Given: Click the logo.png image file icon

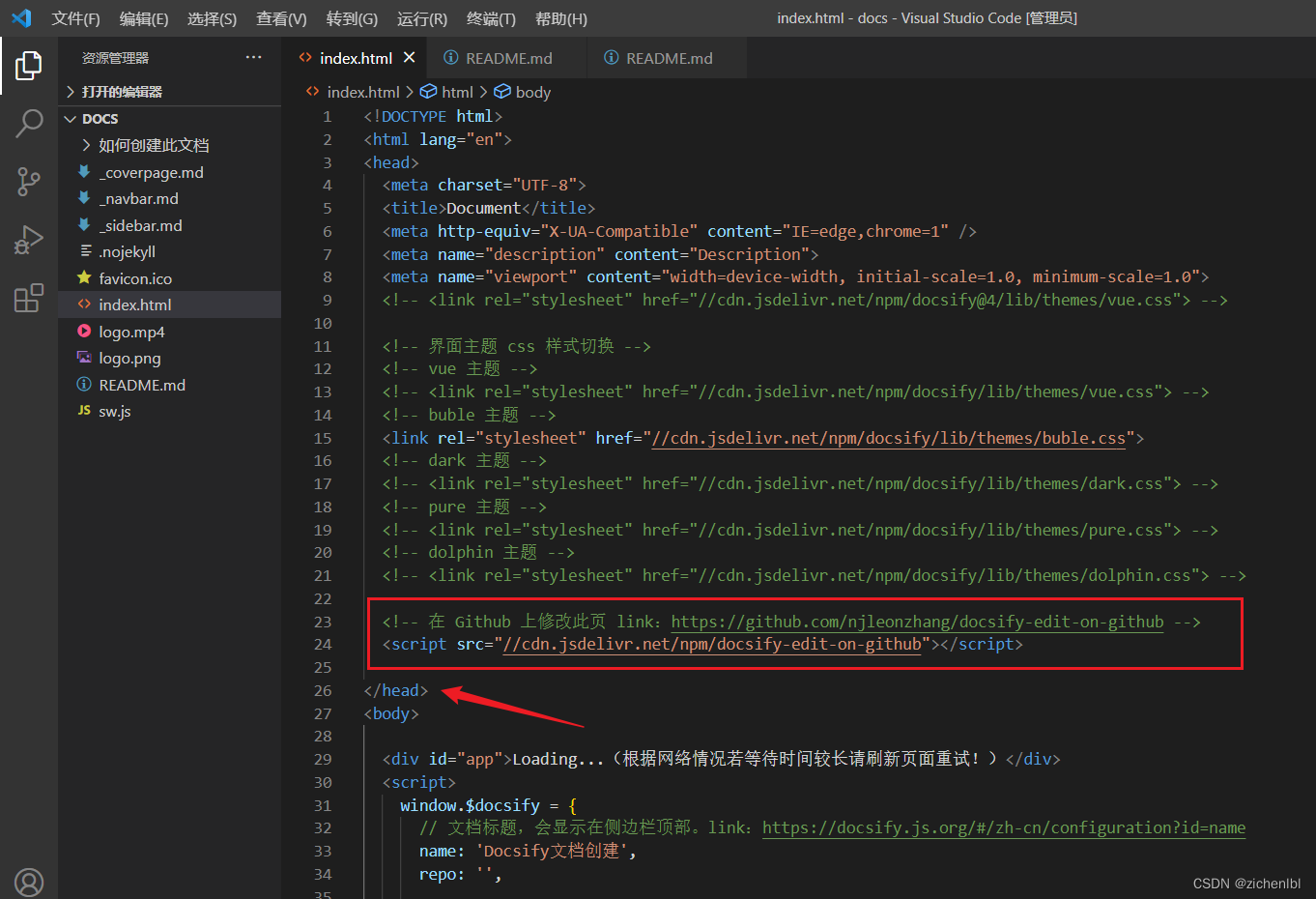Looking at the screenshot, I should tap(84, 358).
